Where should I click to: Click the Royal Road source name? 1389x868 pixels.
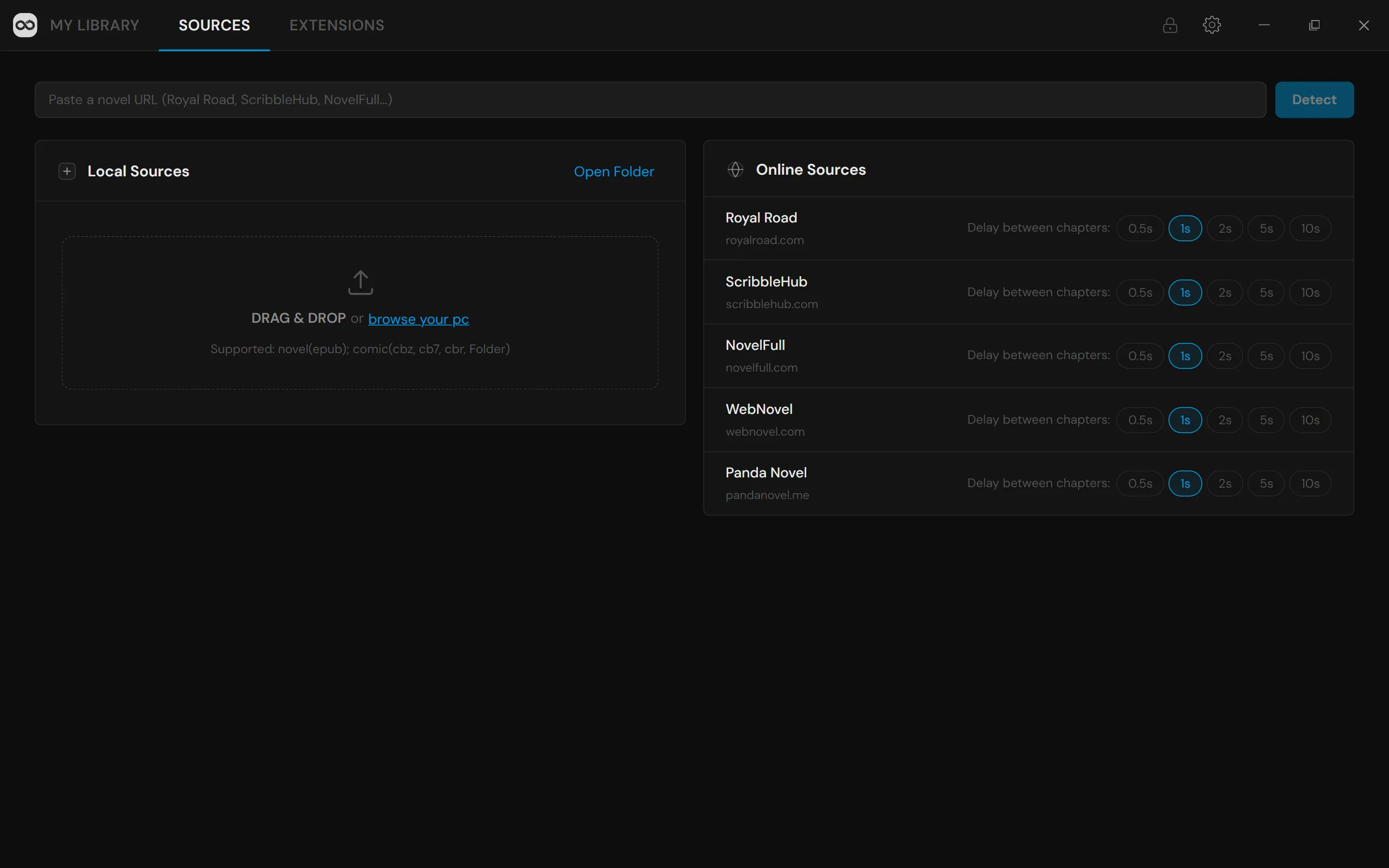coord(761,218)
